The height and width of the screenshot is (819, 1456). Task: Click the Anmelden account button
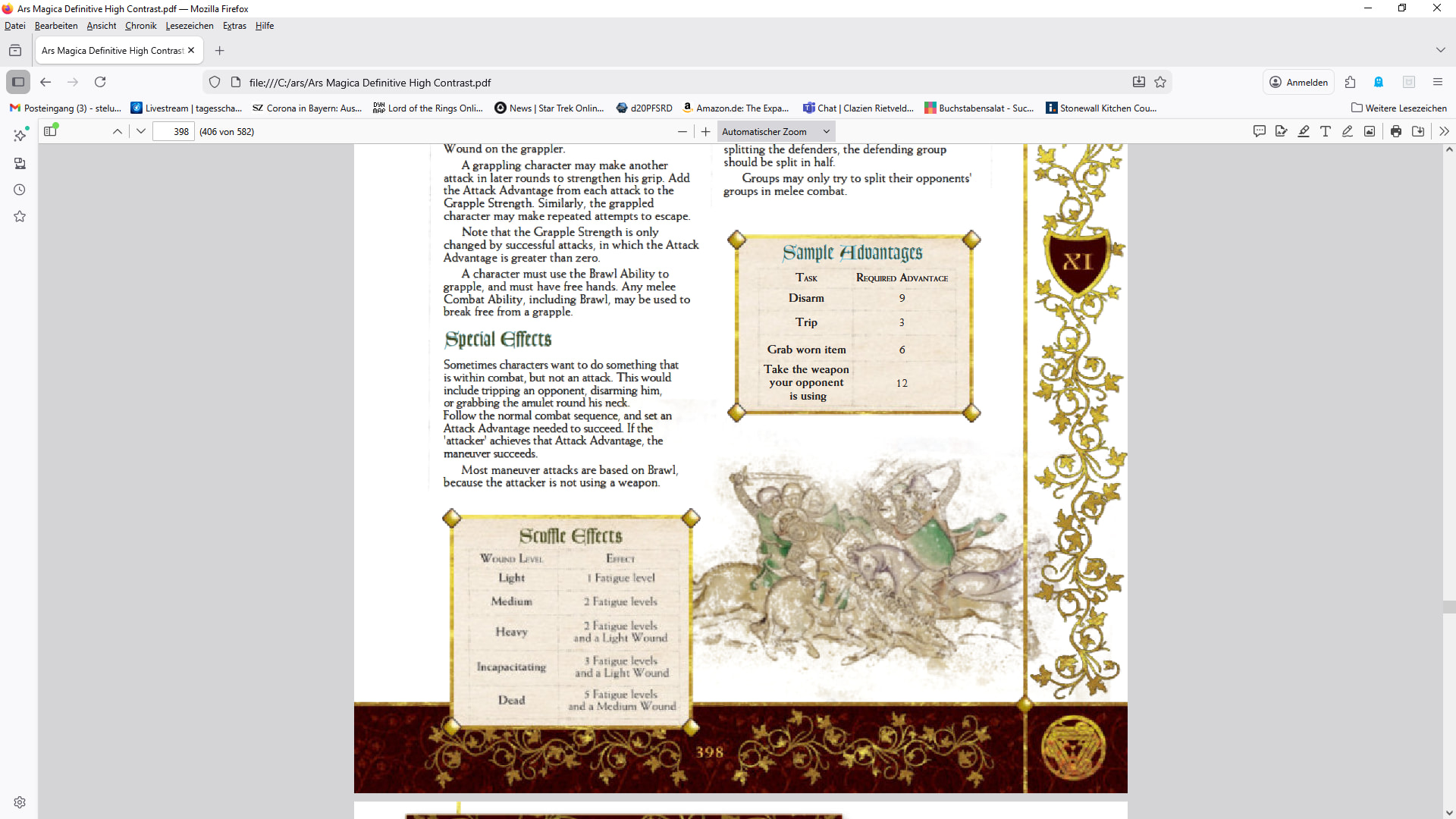pos(1299,82)
